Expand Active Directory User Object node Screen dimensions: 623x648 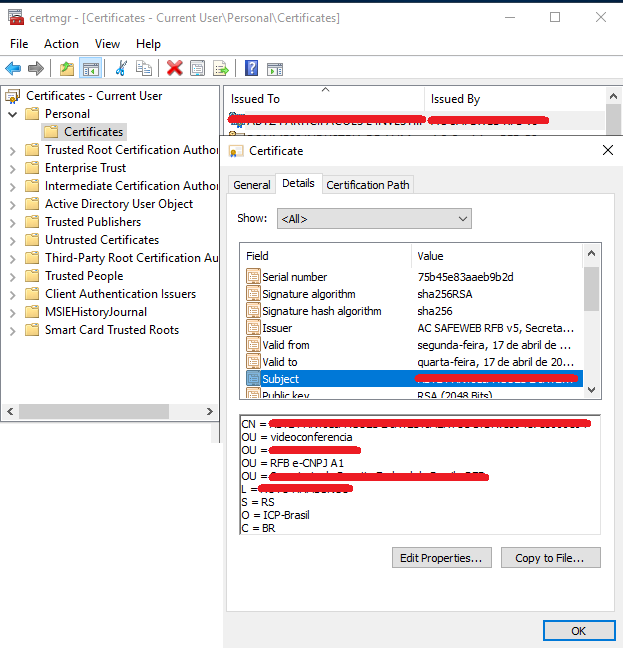point(13,205)
